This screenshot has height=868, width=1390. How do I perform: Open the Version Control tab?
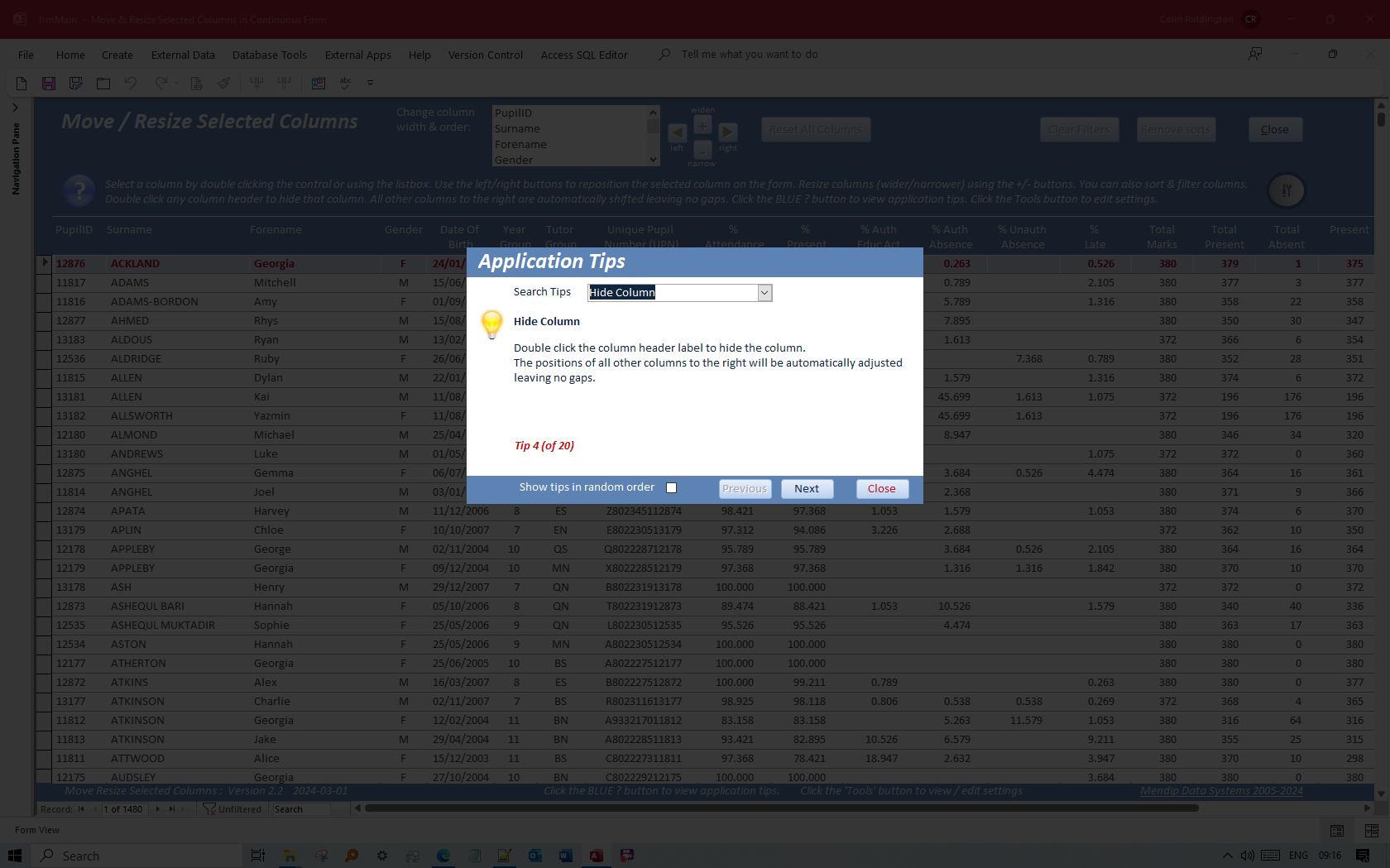click(x=486, y=55)
